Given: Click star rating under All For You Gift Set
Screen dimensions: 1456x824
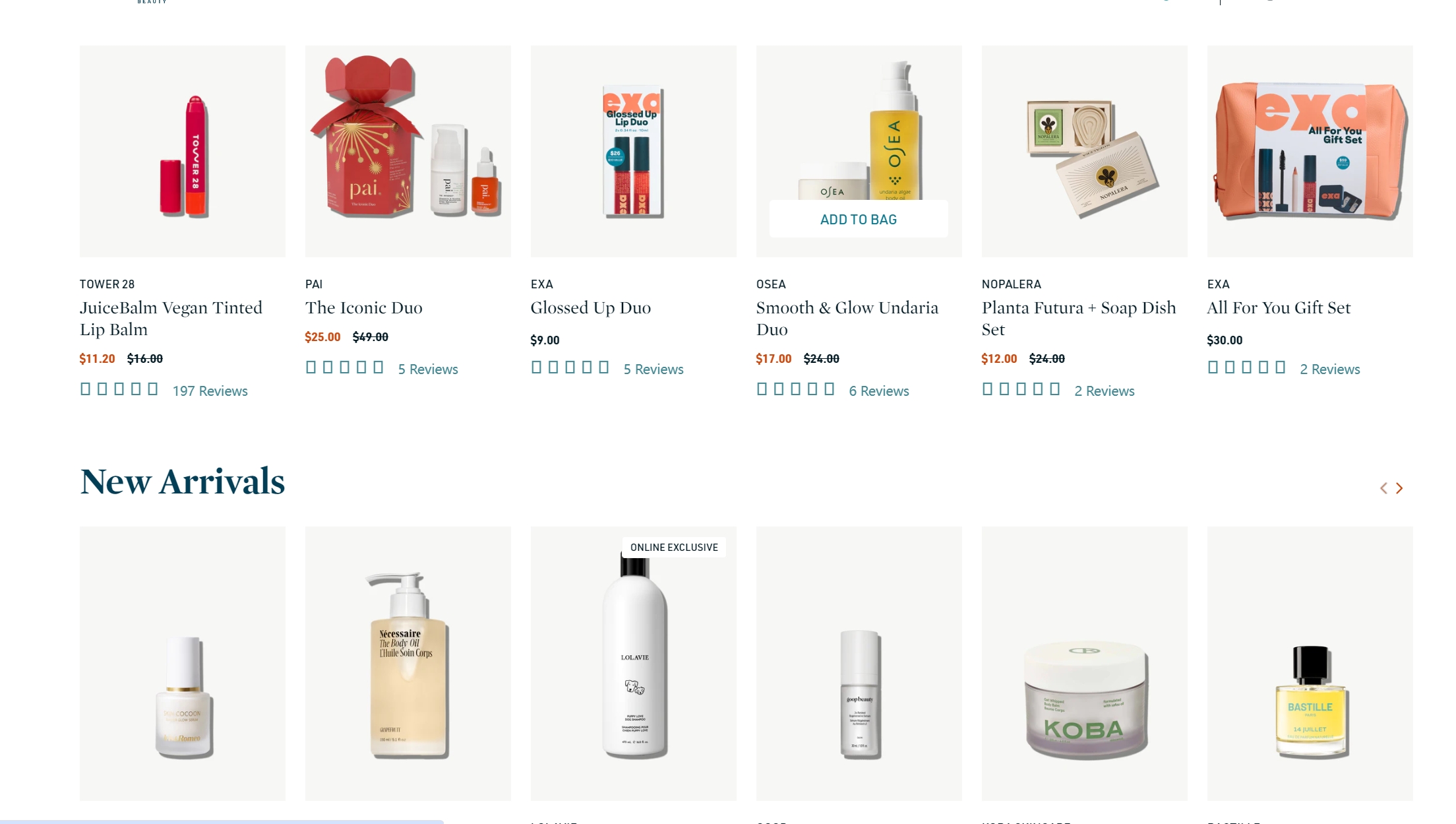Looking at the screenshot, I should pos(1246,367).
